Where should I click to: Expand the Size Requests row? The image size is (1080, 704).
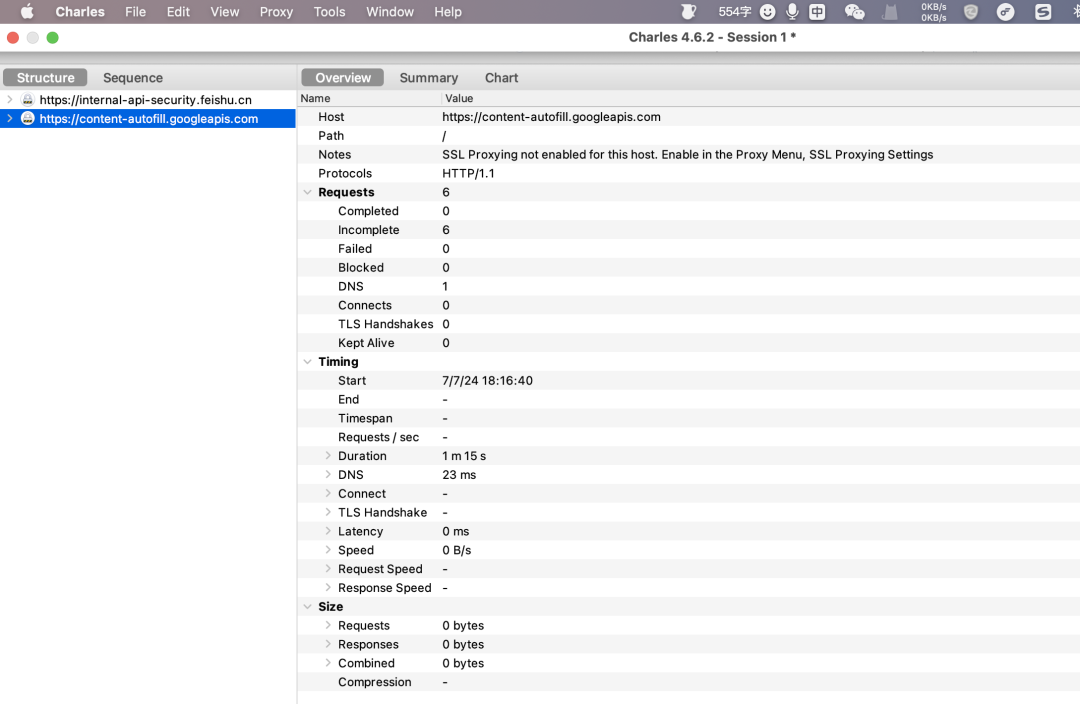(x=328, y=625)
